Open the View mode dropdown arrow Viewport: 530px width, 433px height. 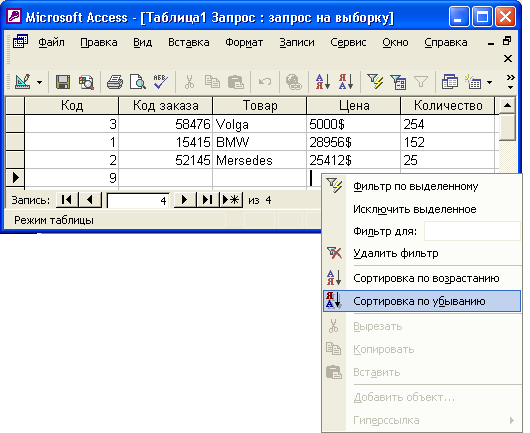pos(40,82)
